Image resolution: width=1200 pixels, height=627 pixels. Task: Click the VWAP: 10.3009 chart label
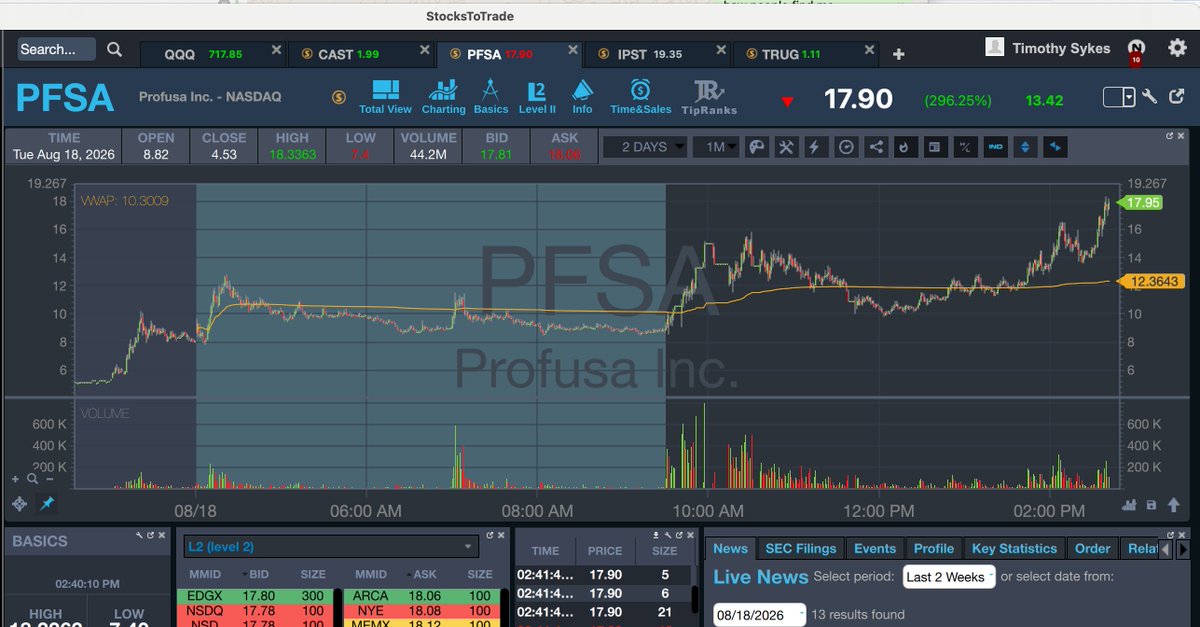(x=125, y=201)
